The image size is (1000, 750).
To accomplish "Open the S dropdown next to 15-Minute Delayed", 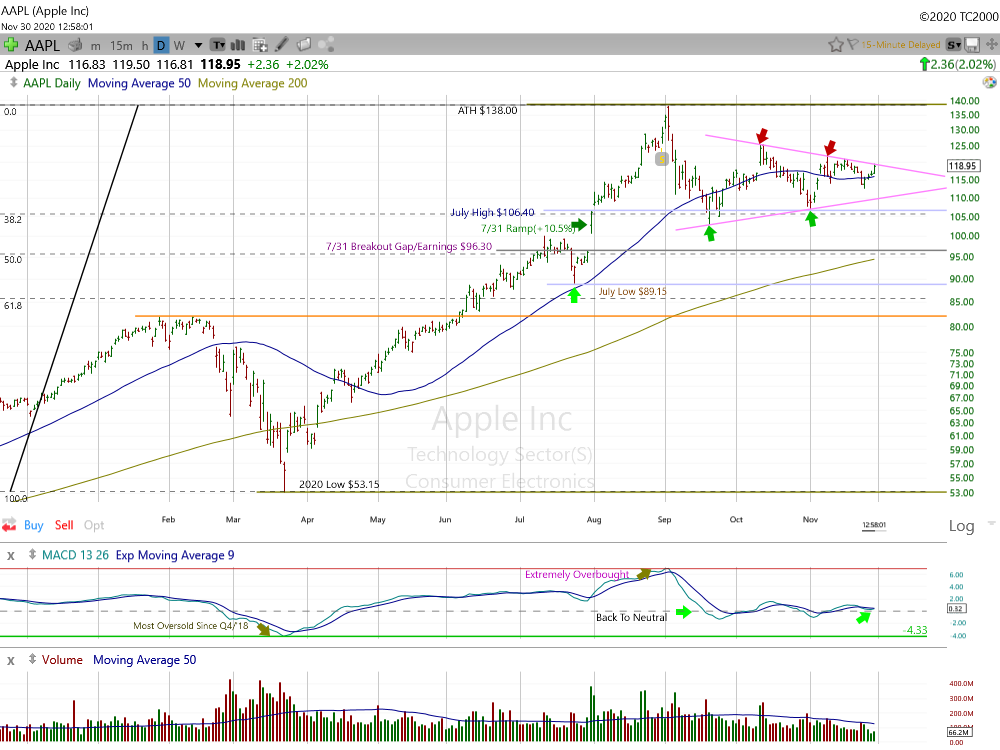I will (x=953, y=45).
